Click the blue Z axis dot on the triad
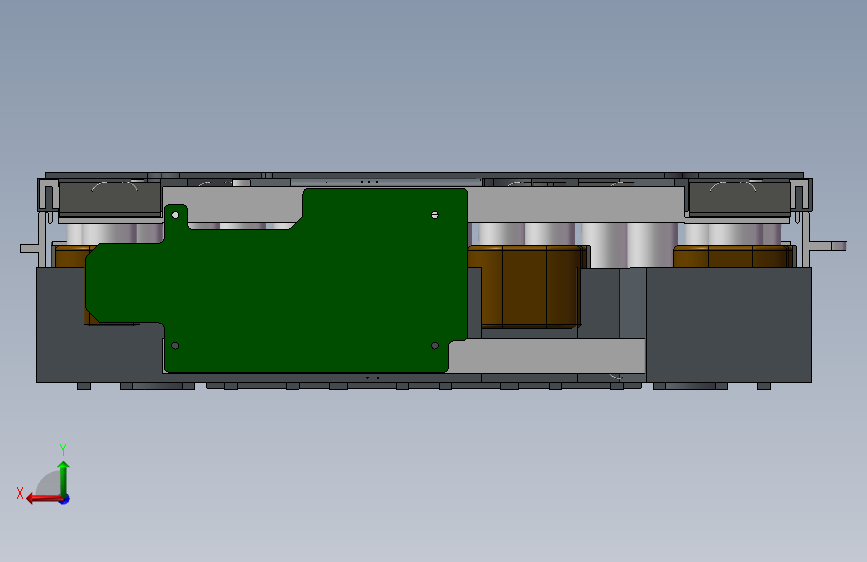The height and width of the screenshot is (562, 867). [x=65, y=499]
